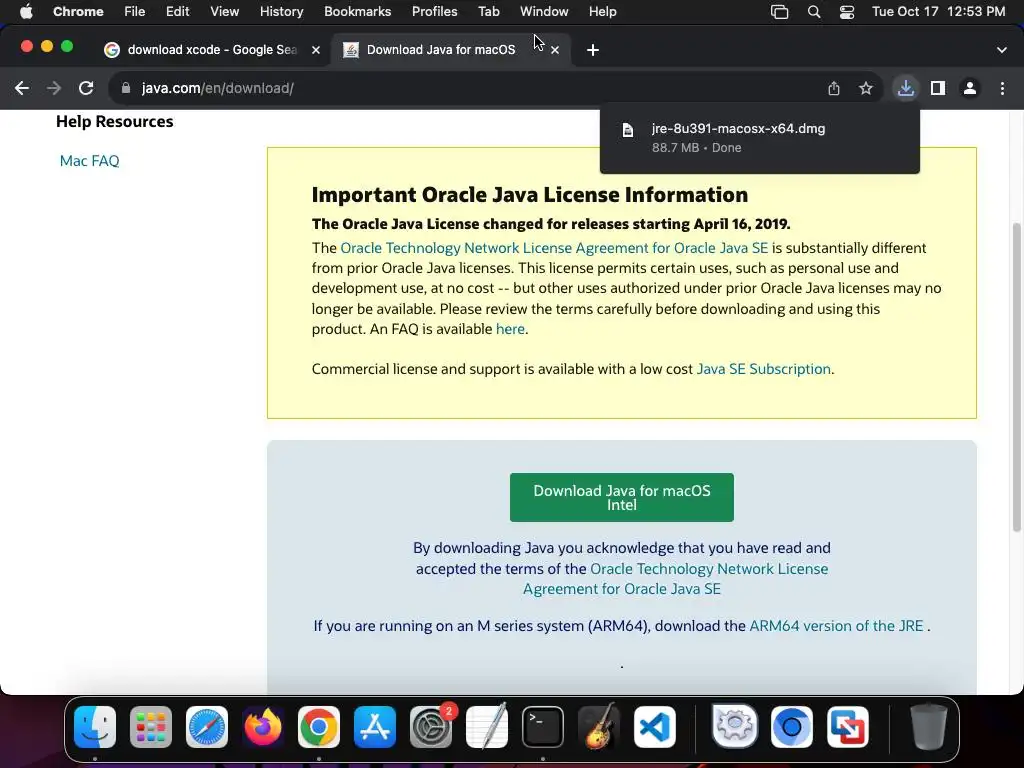
Task: Expand the tab search chevron
Action: tap(1002, 50)
